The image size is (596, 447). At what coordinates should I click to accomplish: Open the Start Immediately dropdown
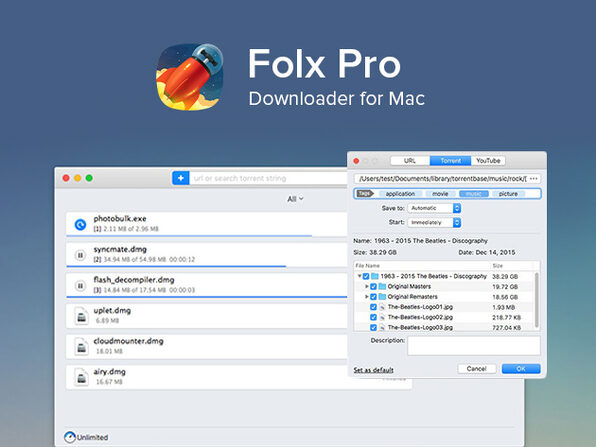click(434, 222)
